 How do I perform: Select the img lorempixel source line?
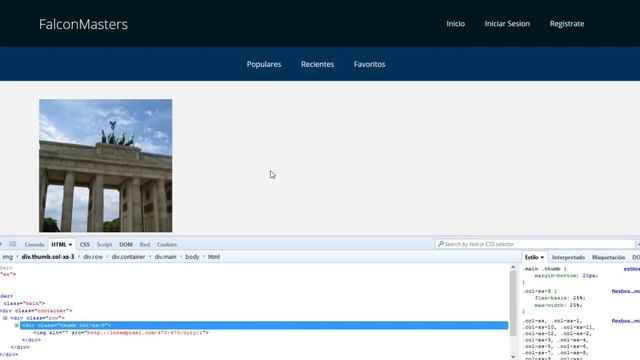point(121,333)
